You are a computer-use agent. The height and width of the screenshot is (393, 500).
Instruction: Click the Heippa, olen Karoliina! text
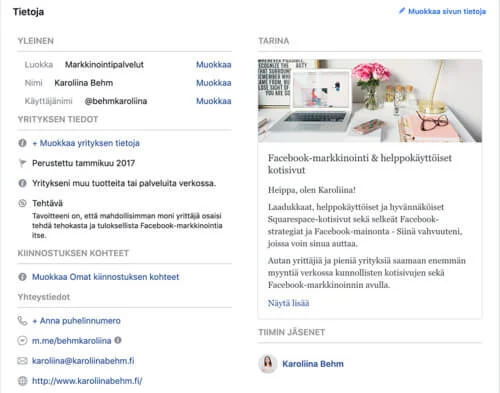[312, 190]
